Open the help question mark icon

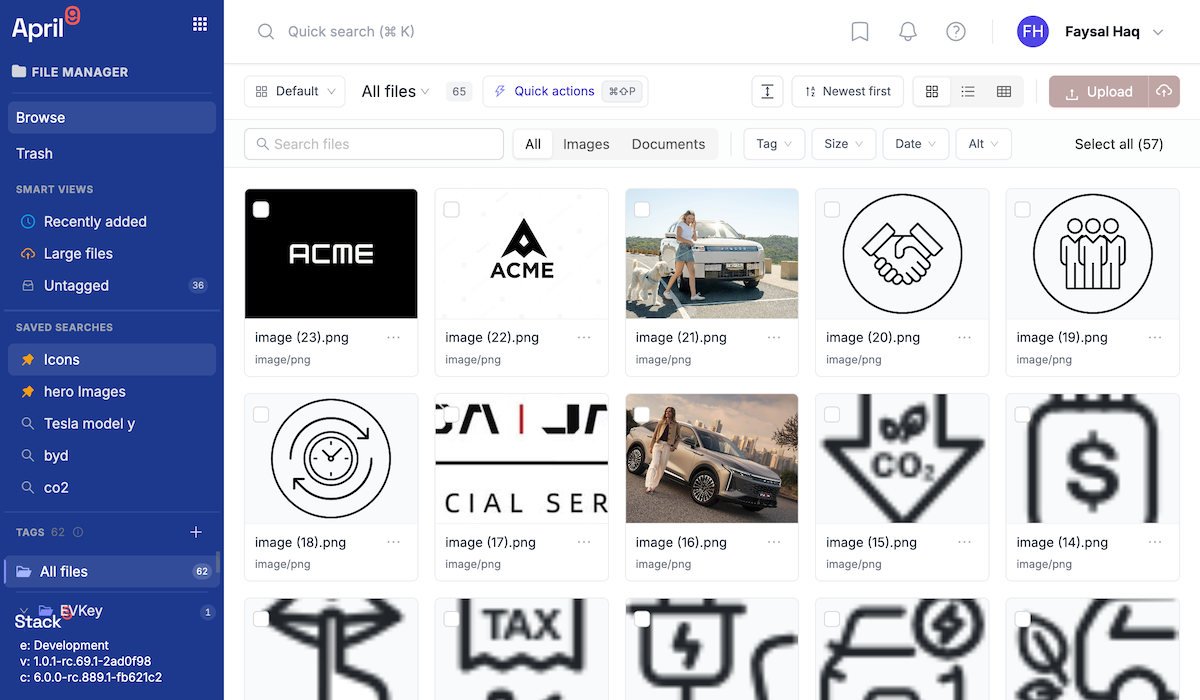[956, 32]
